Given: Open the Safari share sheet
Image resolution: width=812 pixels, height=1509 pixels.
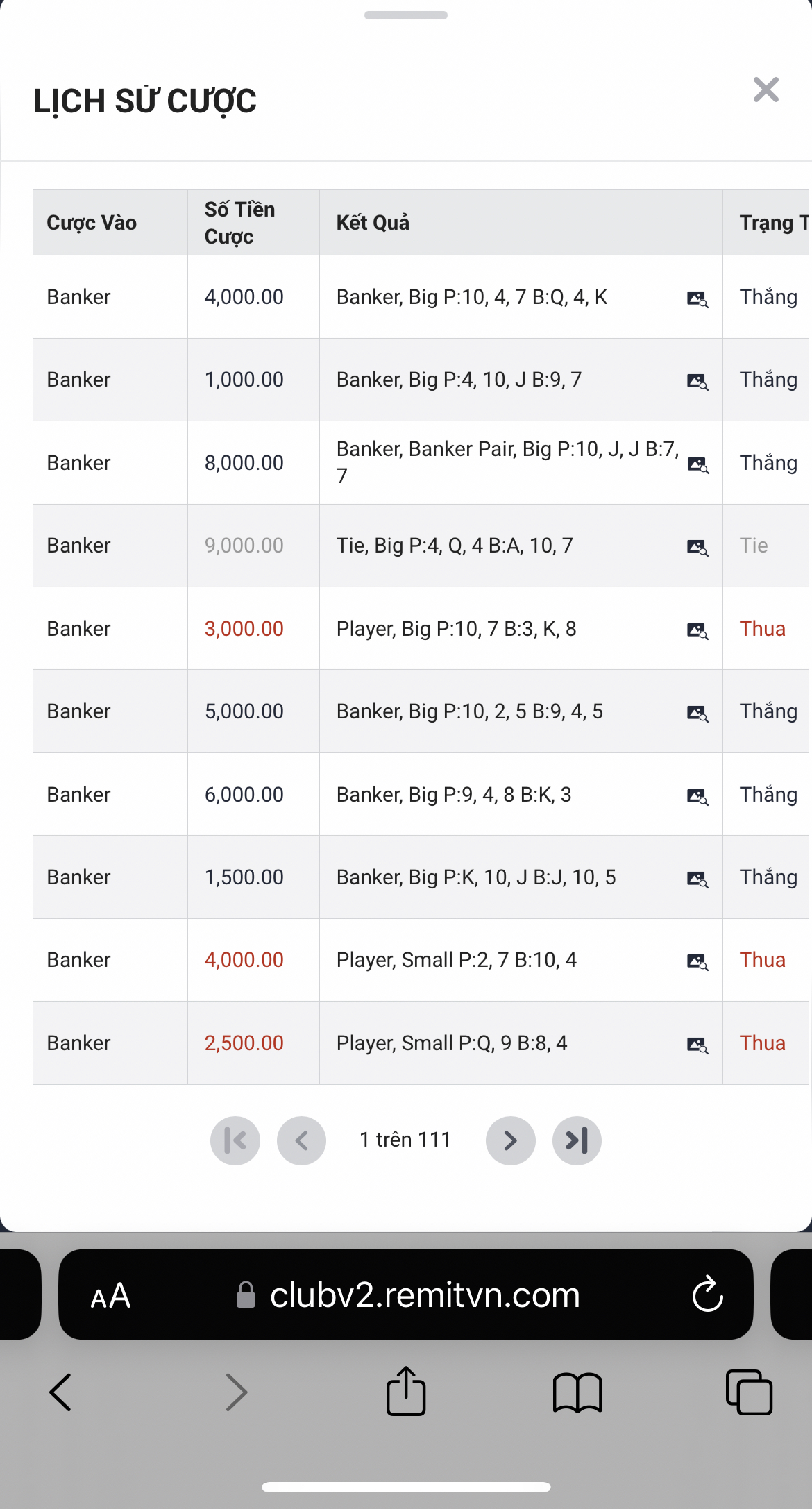Looking at the screenshot, I should tap(406, 1391).
